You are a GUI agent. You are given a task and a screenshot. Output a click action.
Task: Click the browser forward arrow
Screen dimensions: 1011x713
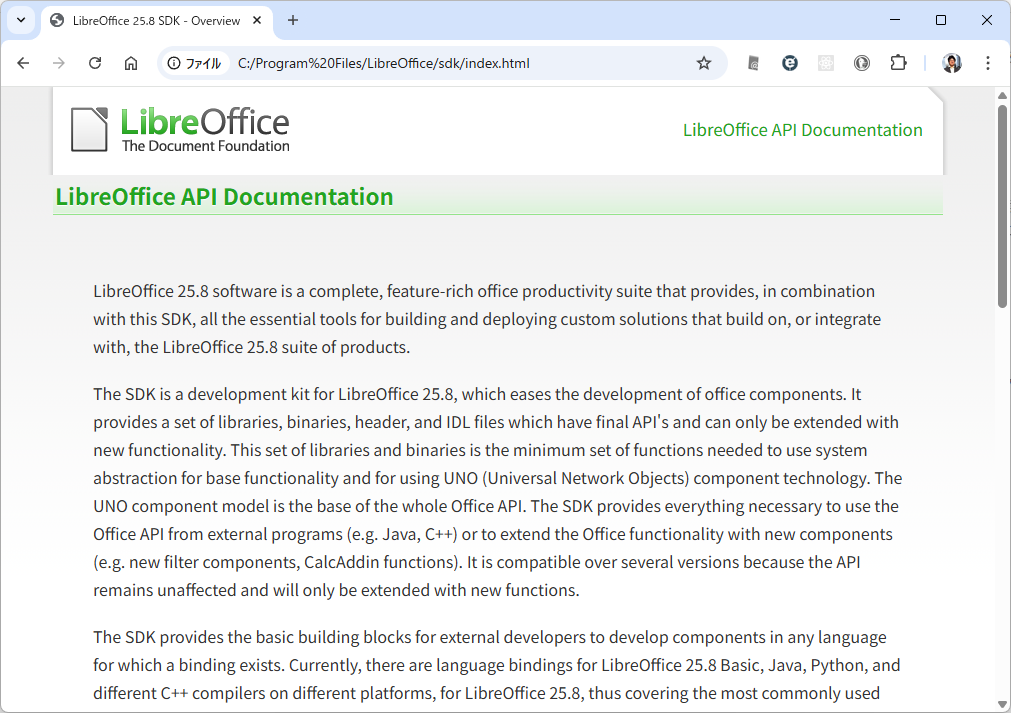pyautogui.click(x=59, y=63)
